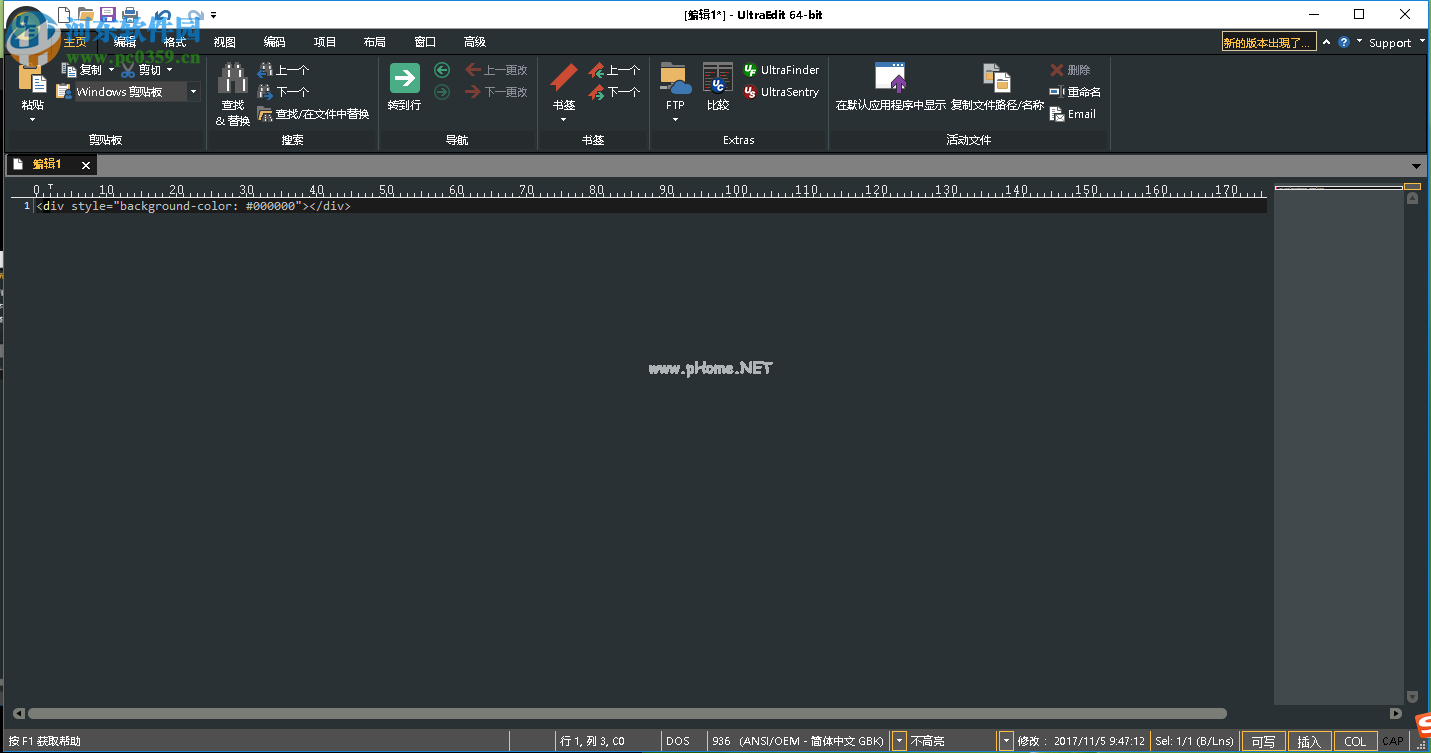This screenshot has width=1431, height=753.
Task: Switch to the 布局 ribbon tab
Action: pos(374,42)
